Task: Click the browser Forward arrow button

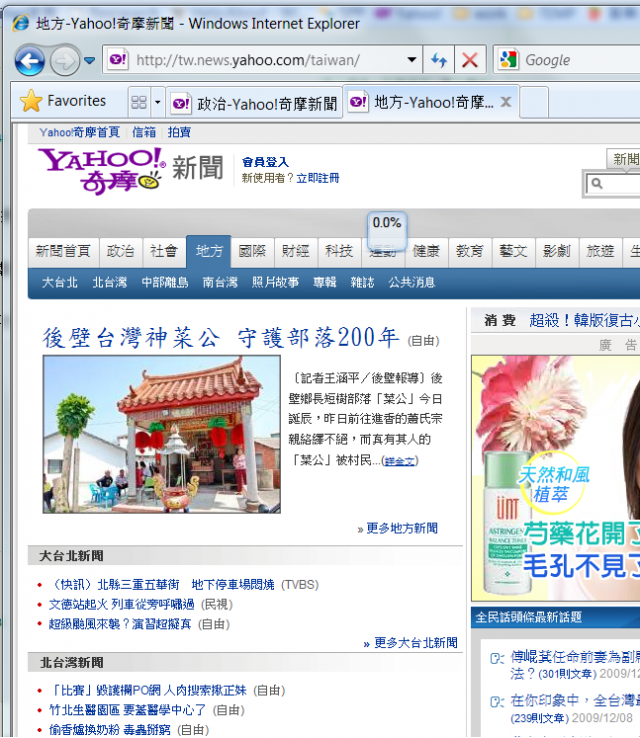Action: tap(64, 61)
